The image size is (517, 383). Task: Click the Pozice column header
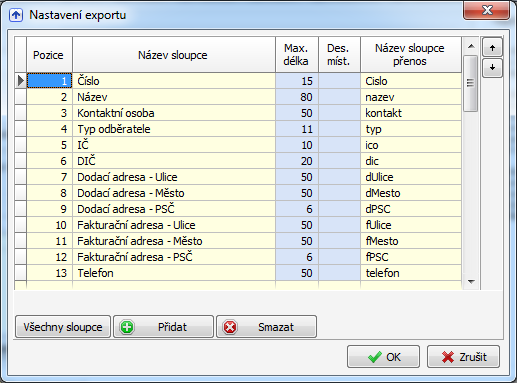[49, 55]
